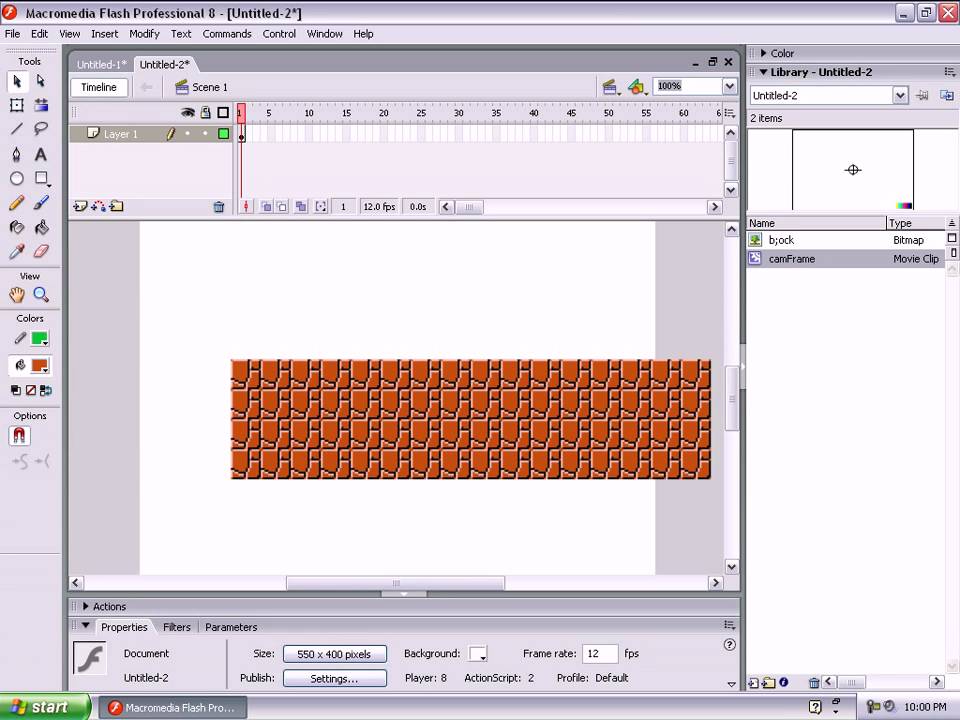Pick the Text tool
The height and width of the screenshot is (720, 960).
pos(41,154)
